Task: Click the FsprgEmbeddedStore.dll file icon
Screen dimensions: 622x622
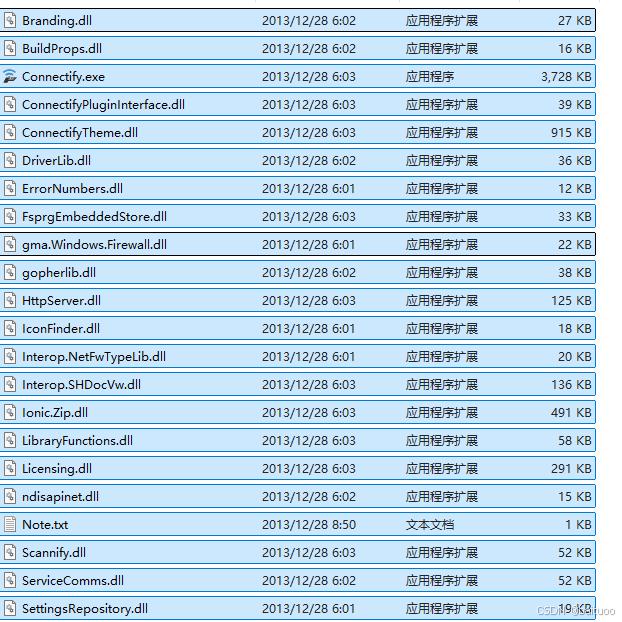Action: pos(10,216)
